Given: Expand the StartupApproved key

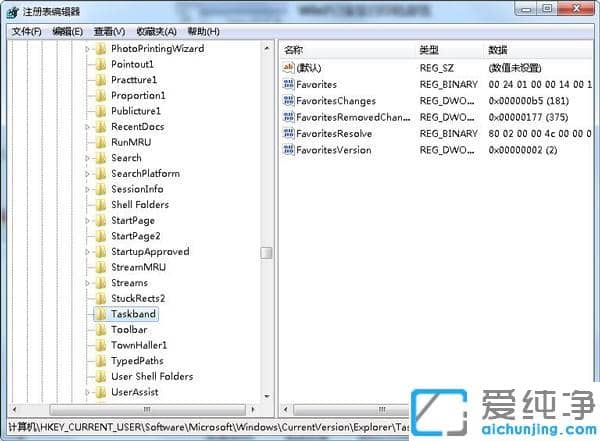Looking at the screenshot, I should [x=87, y=252].
